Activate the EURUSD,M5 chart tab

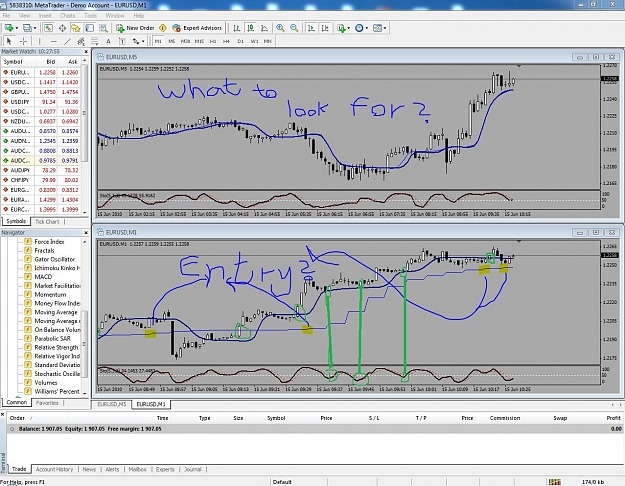tap(112, 404)
